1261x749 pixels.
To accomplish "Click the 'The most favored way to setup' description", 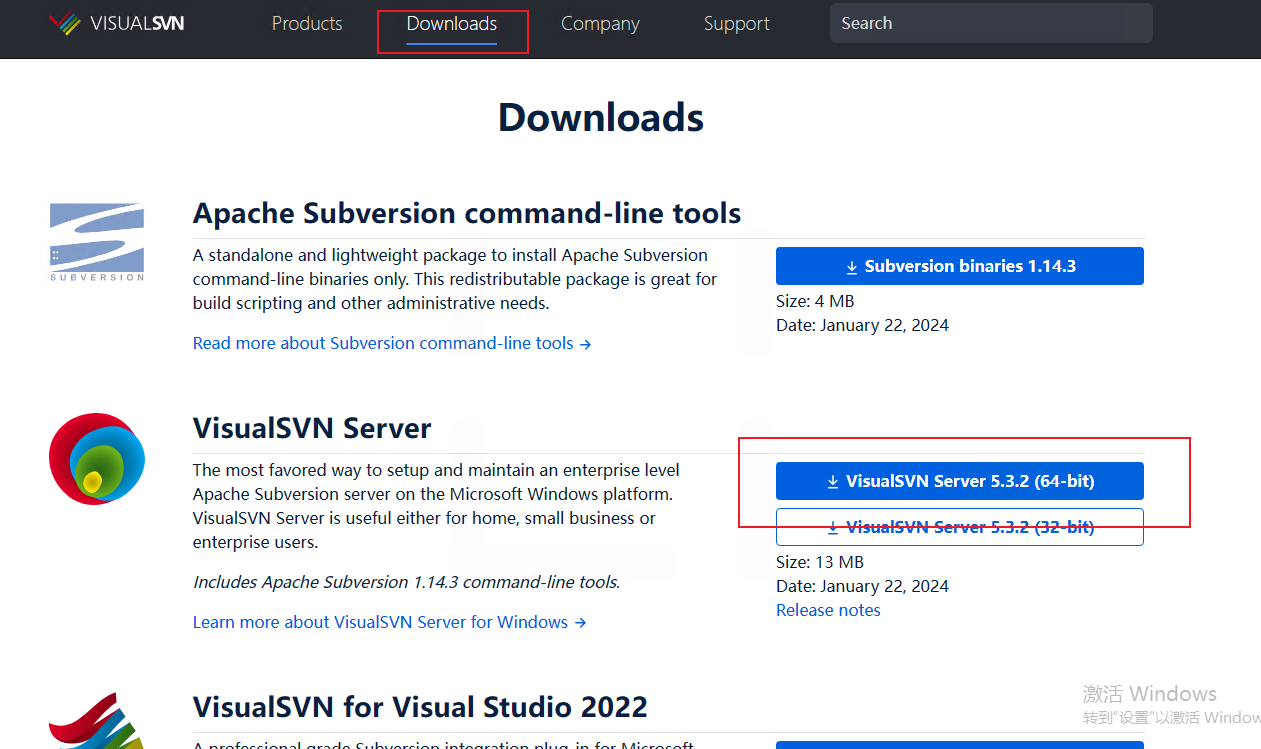I will [x=436, y=506].
